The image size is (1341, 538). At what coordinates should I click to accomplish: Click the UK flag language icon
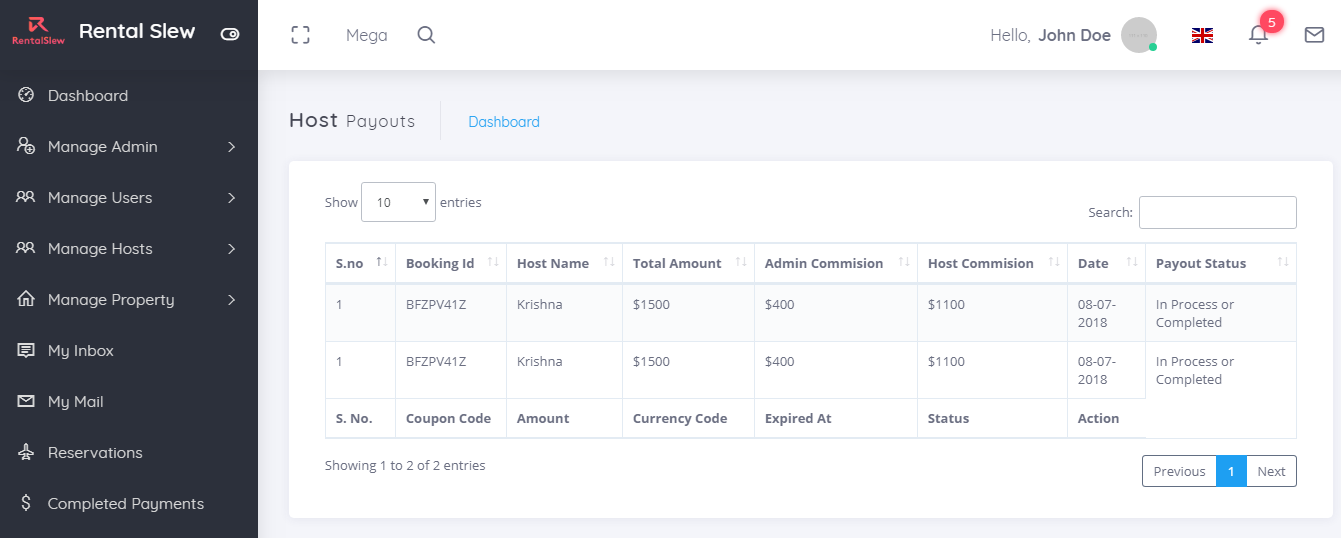tap(1202, 35)
